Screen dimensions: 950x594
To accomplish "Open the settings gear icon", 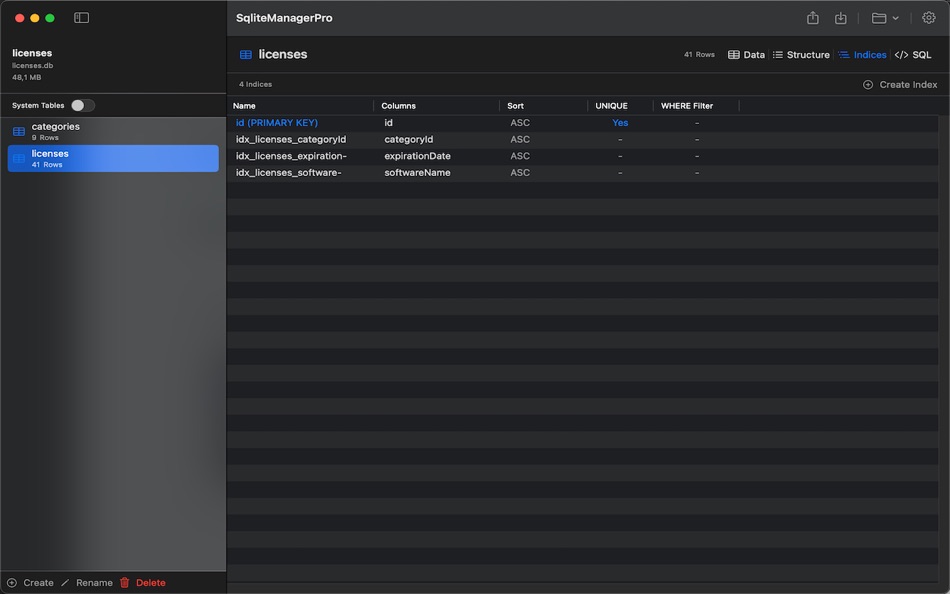I will coord(929,16).
